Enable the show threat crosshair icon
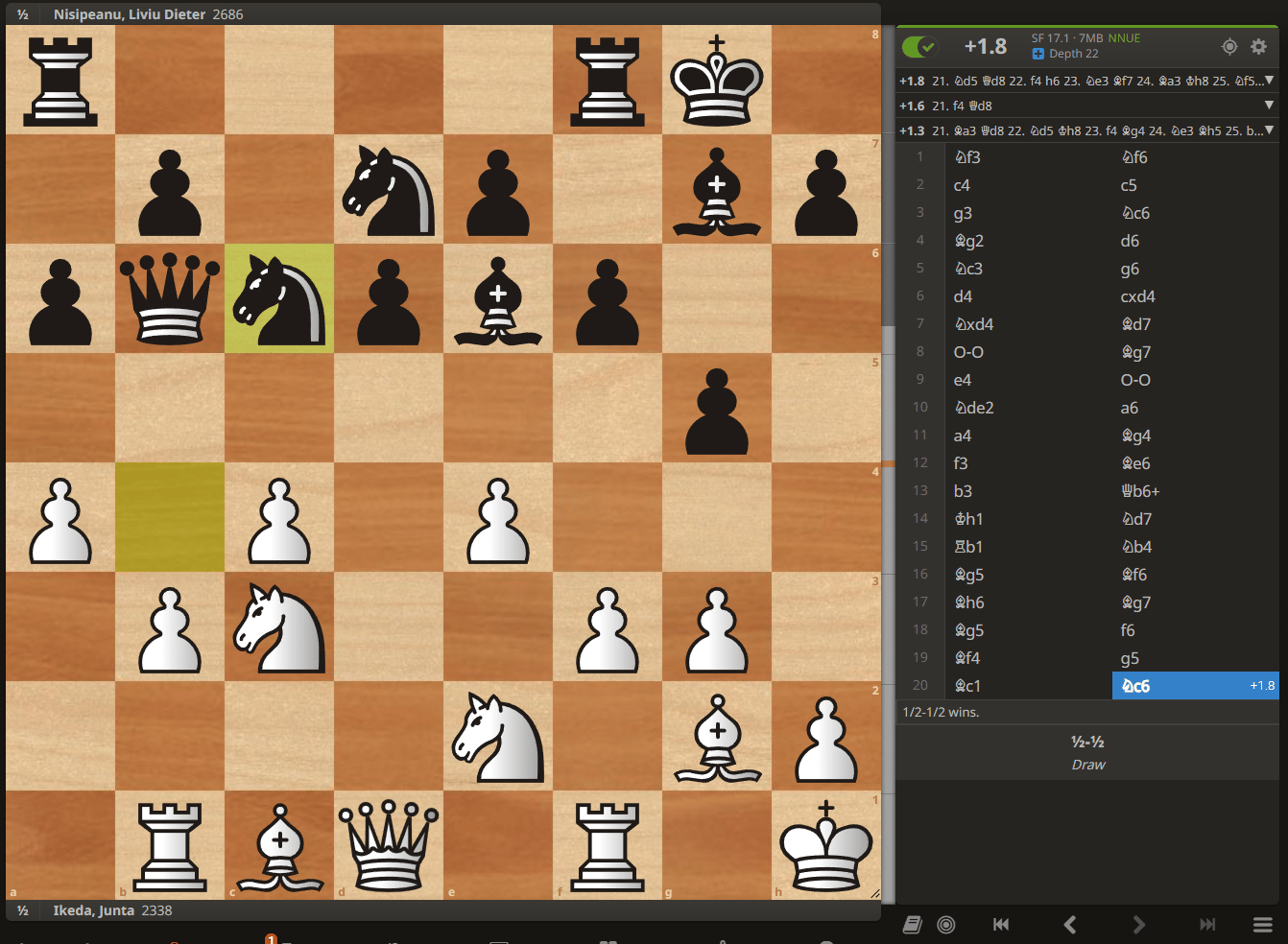Image resolution: width=1288 pixels, height=944 pixels. click(x=1228, y=46)
